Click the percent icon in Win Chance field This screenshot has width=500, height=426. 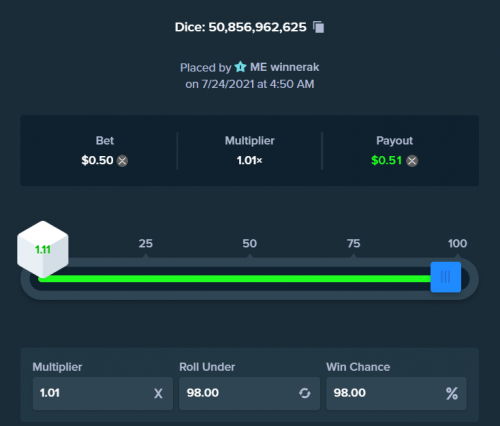pos(452,394)
